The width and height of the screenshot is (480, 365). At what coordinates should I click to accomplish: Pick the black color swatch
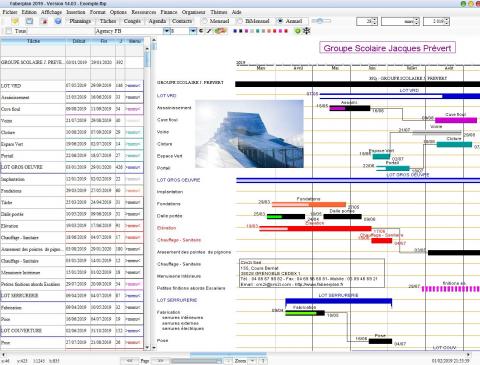[241, 31]
